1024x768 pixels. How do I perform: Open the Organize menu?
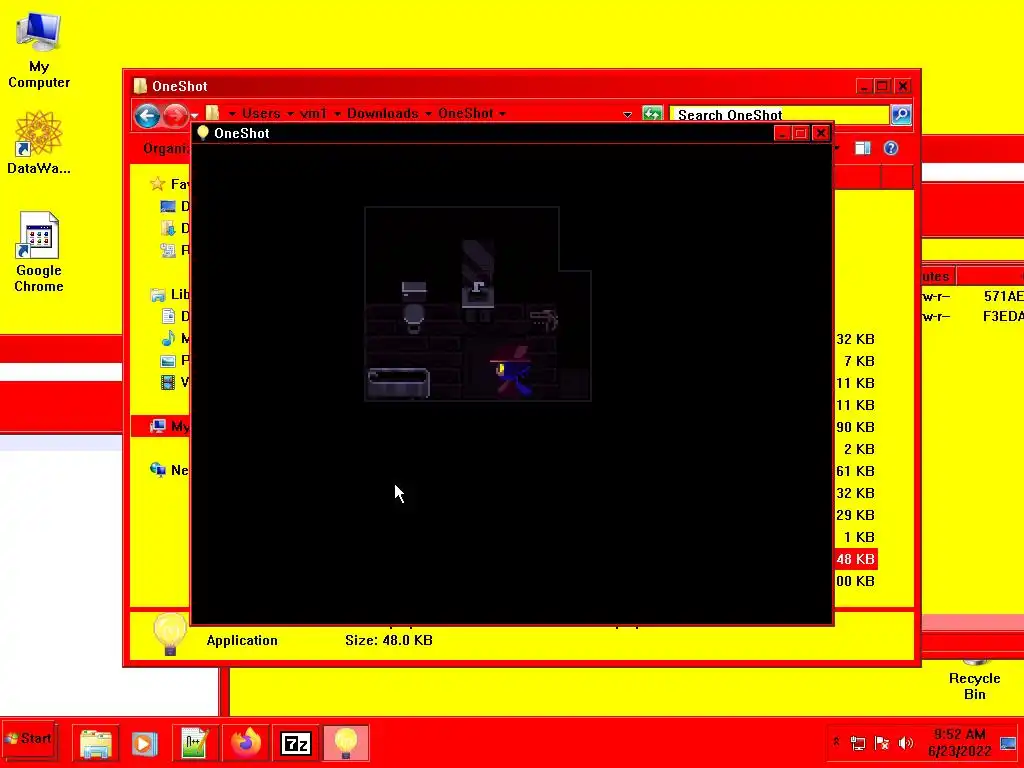(167, 148)
